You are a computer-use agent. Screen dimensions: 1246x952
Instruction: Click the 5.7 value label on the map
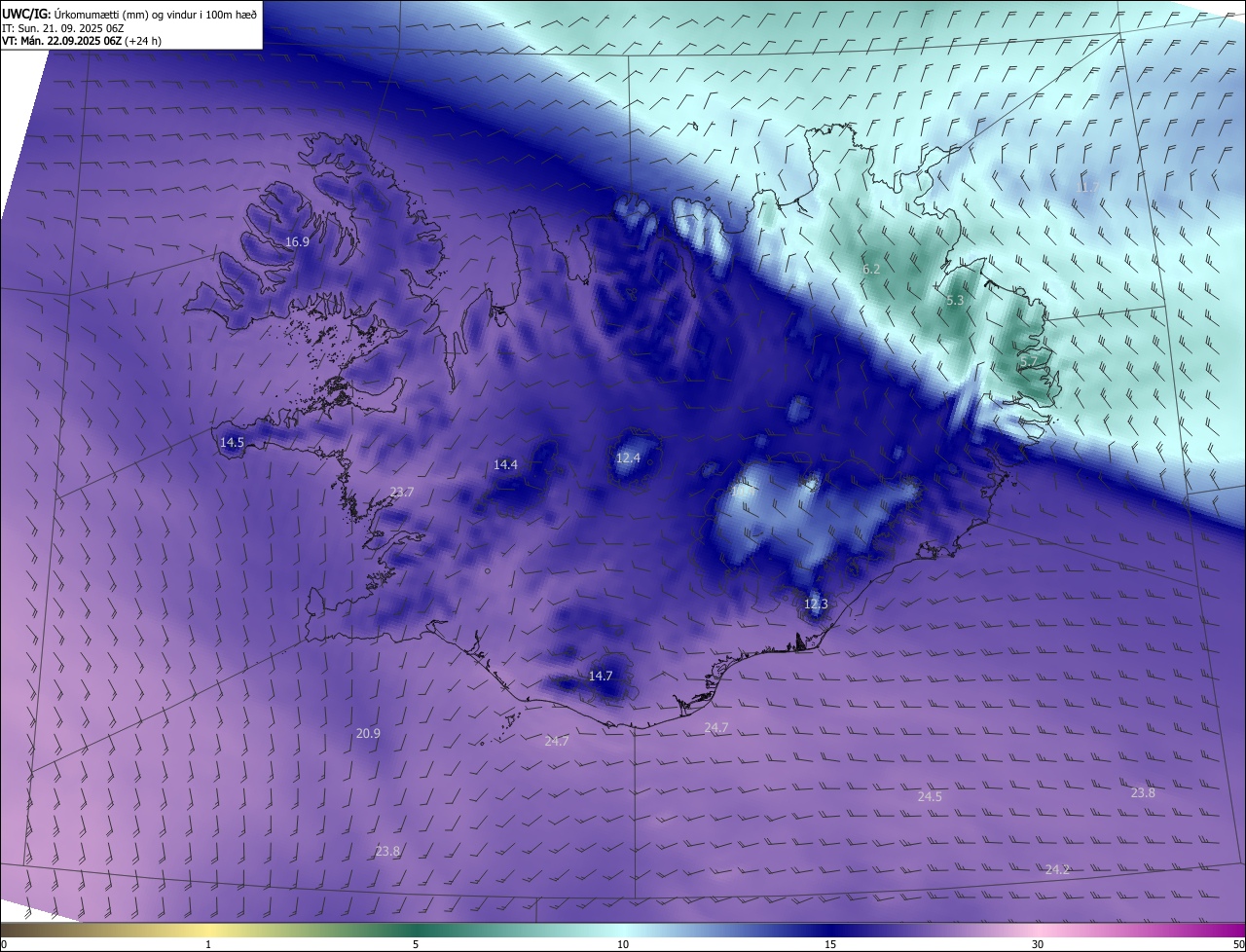click(1029, 362)
